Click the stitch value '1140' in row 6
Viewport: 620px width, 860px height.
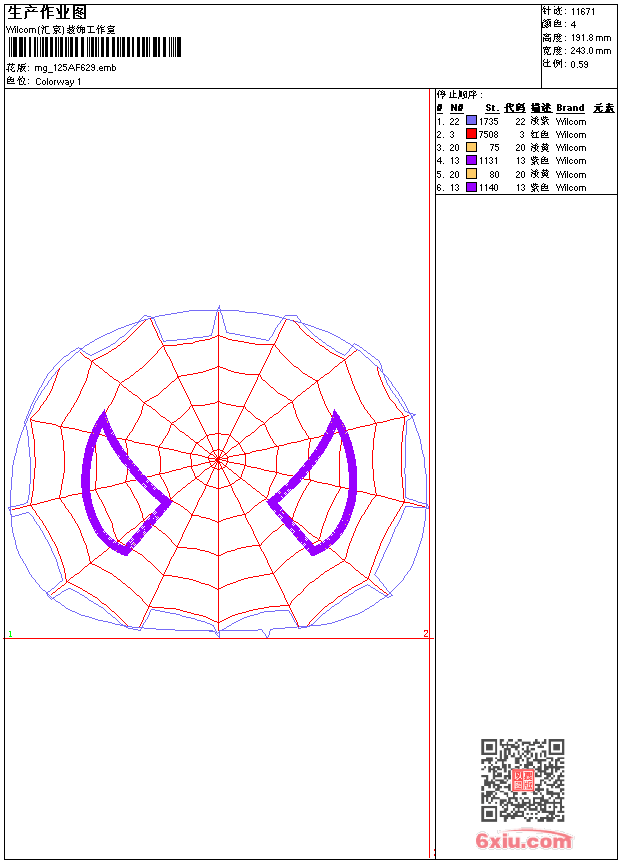[x=488, y=188]
